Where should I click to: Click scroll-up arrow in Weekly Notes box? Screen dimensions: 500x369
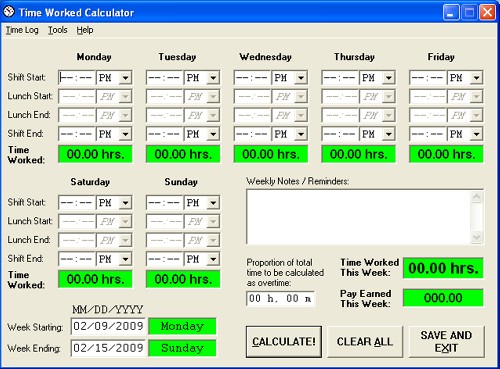tap(477, 197)
